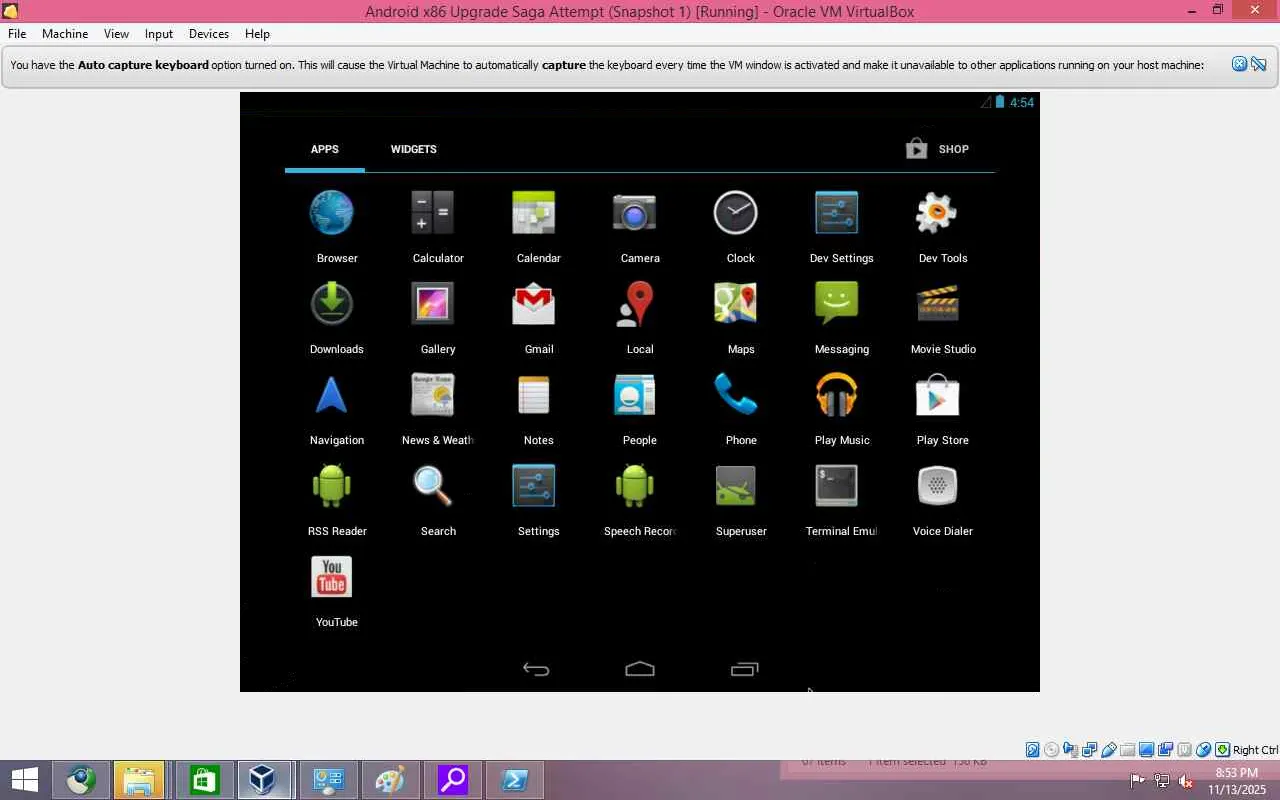Start the Camera app
Image resolution: width=1280 pixels, height=800 pixels.
tap(635, 214)
